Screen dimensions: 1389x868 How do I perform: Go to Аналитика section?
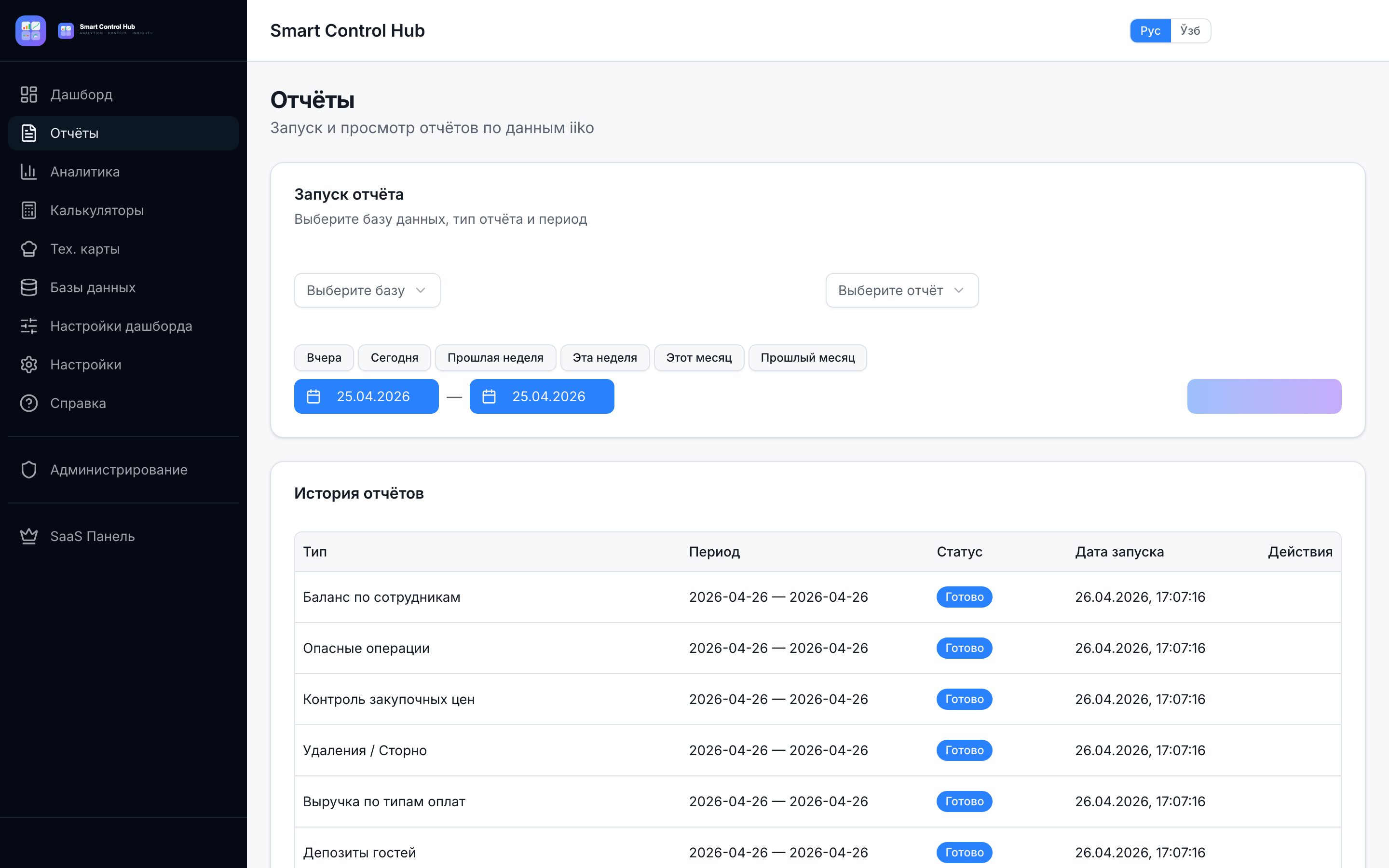coord(123,172)
